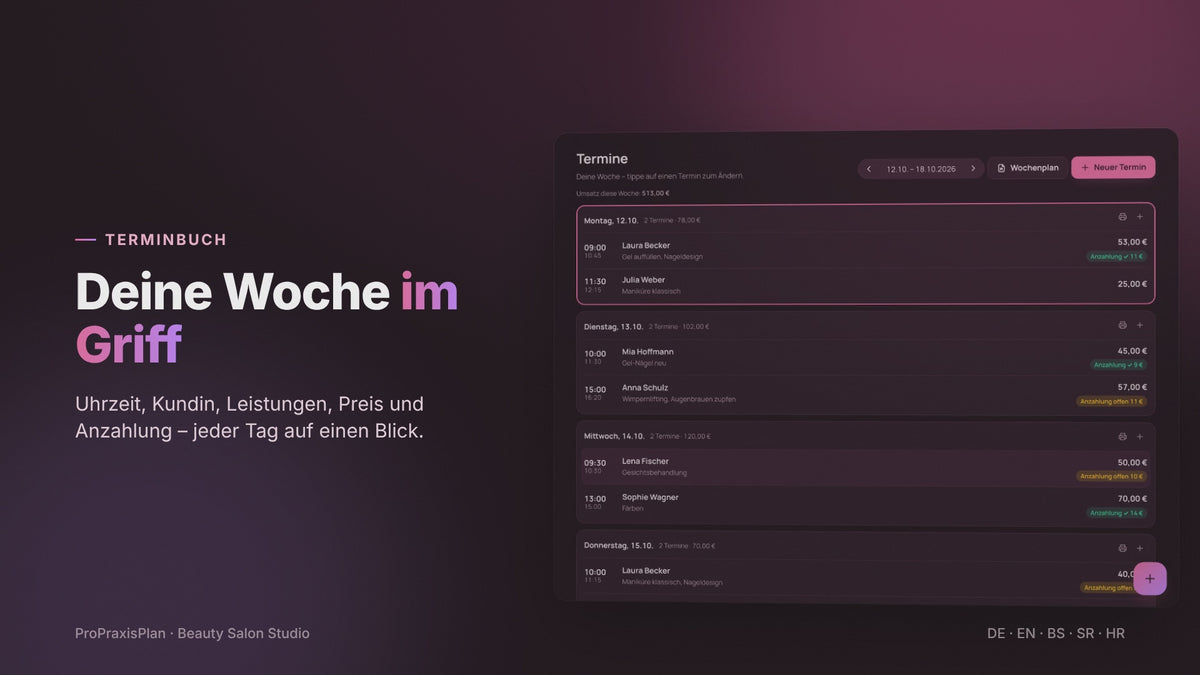Select the date range 12.10. – 18.10.2026
The width and height of the screenshot is (1200, 675).
tap(921, 169)
